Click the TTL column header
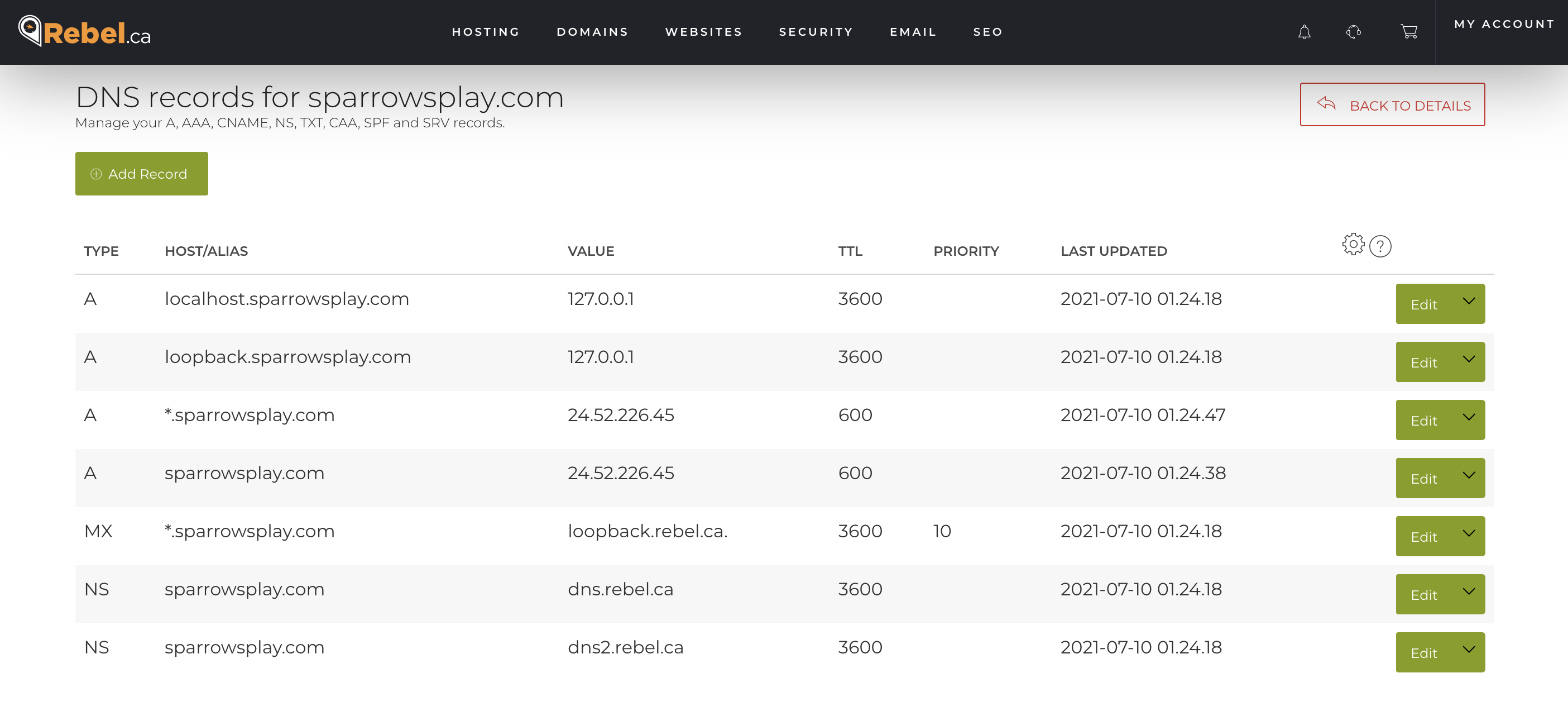 tap(850, 251)
